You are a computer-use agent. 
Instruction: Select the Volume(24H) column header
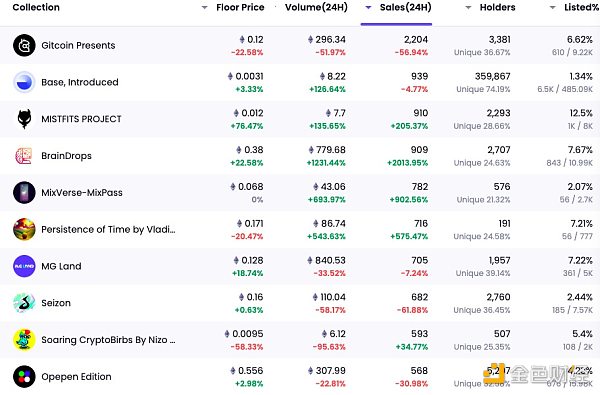click(x=316, y=7)
